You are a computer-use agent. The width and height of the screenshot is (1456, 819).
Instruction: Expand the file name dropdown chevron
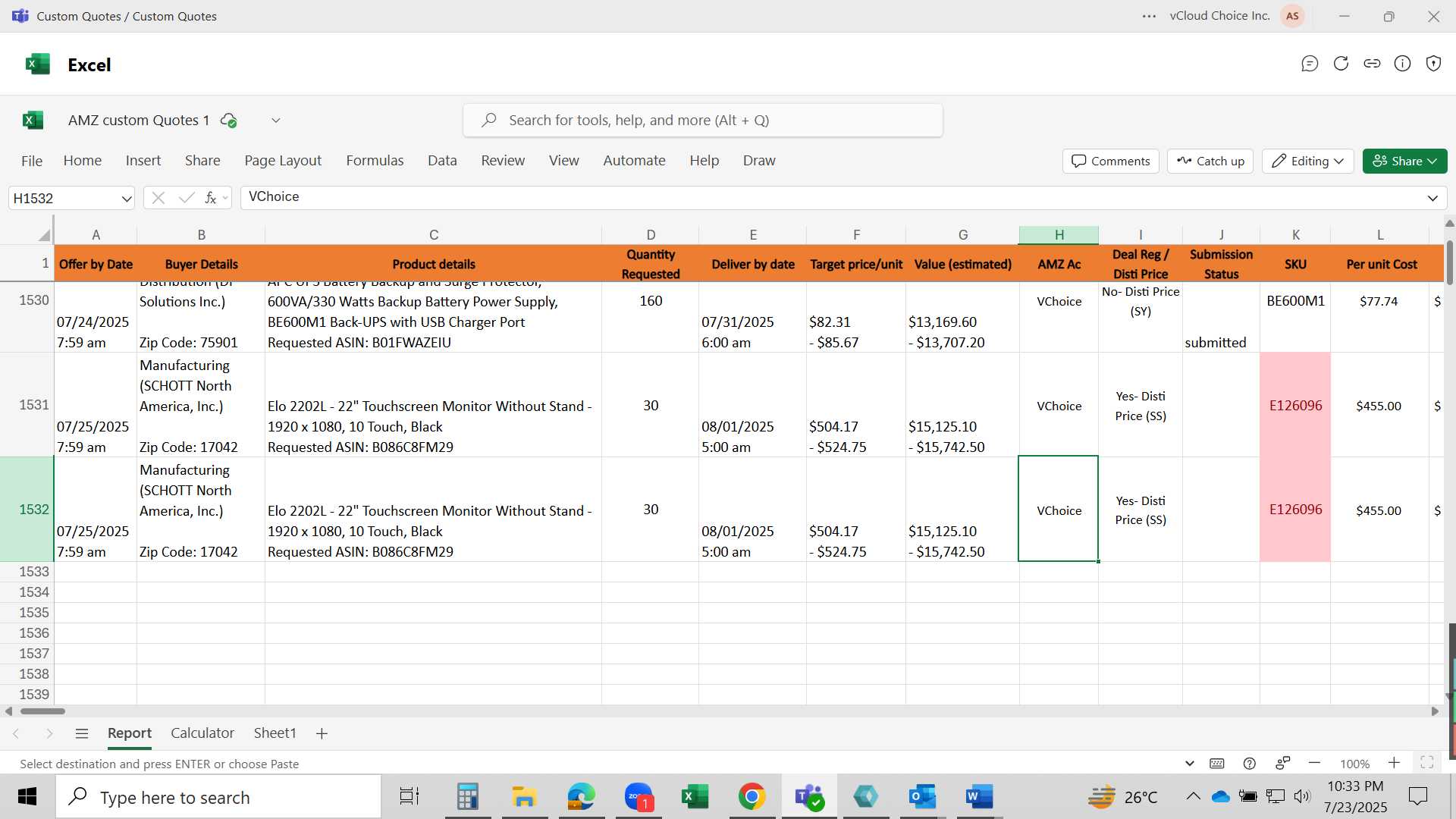[x=276, y=121]
